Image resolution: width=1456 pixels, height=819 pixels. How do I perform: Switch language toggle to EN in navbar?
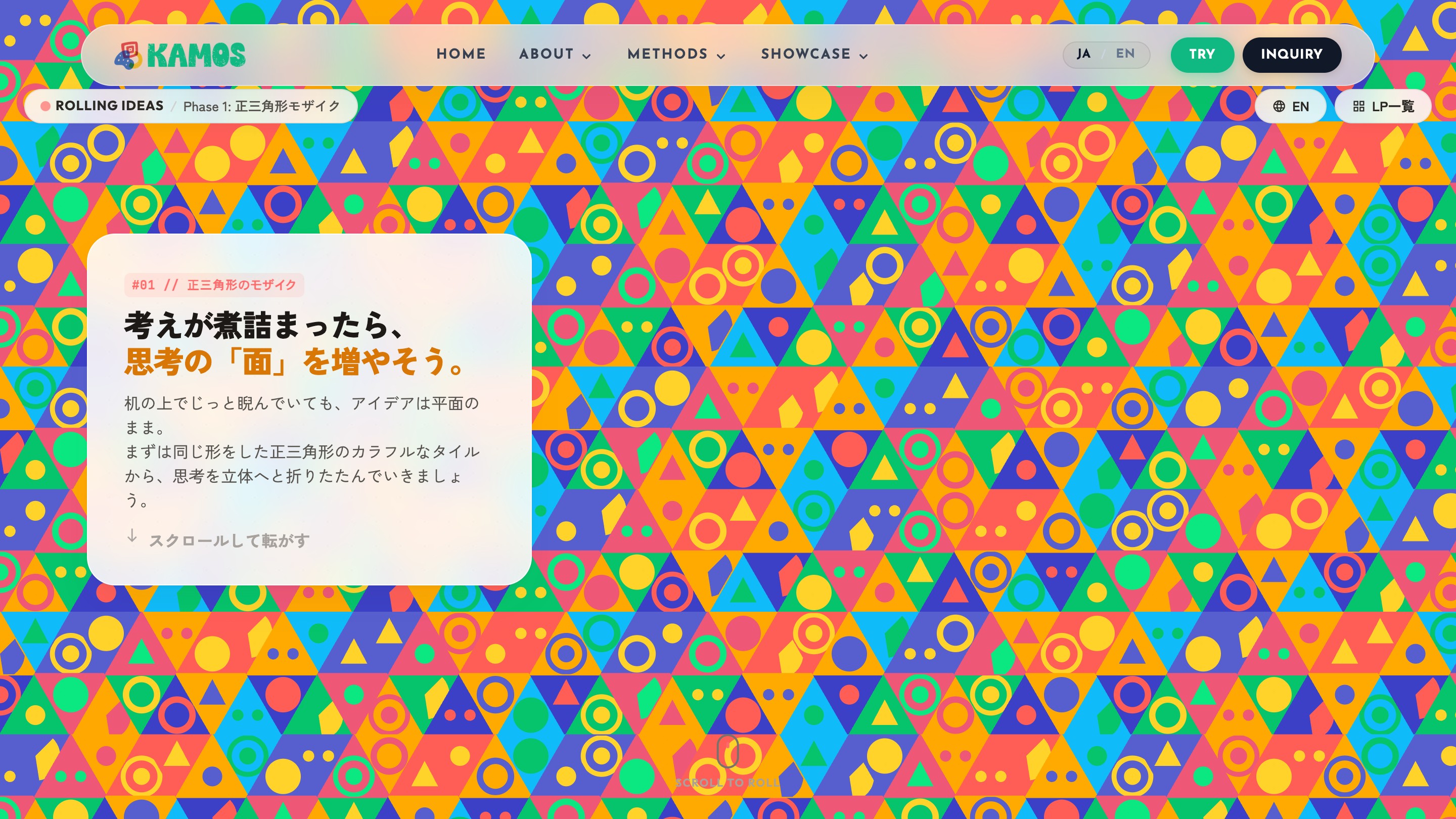point(1125,54)
